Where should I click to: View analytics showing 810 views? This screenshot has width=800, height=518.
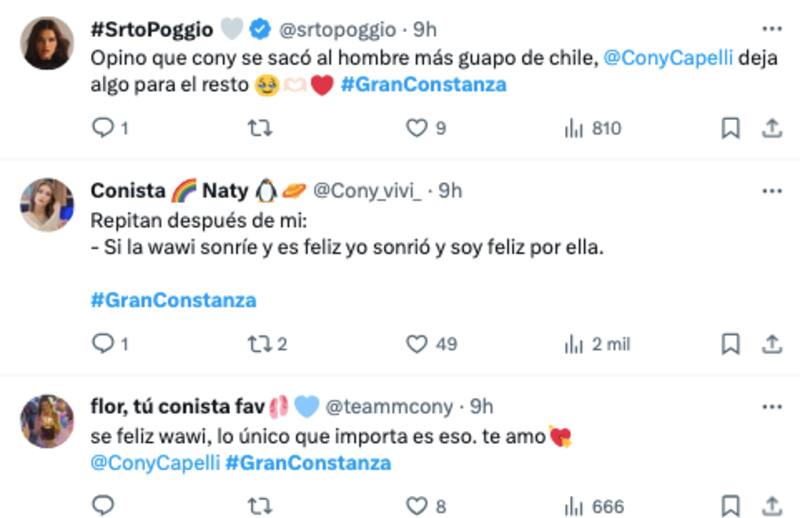pos(593,128)
